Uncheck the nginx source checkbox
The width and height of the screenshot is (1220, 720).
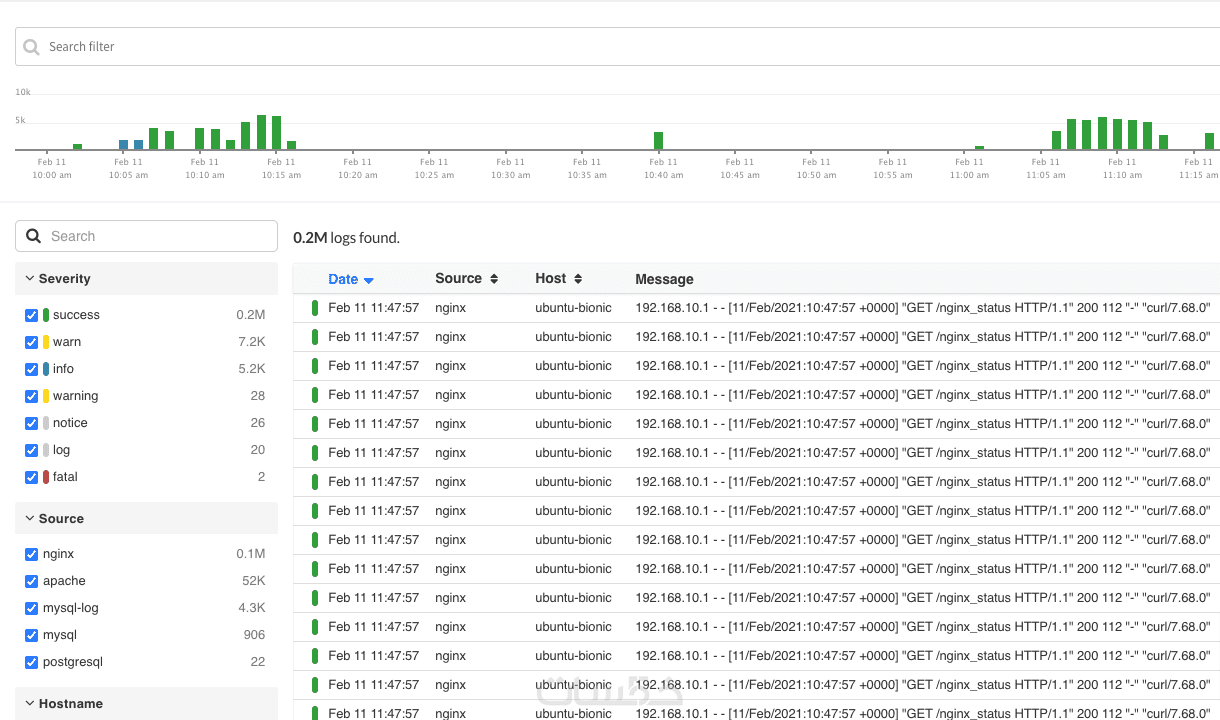coord(31,554)
